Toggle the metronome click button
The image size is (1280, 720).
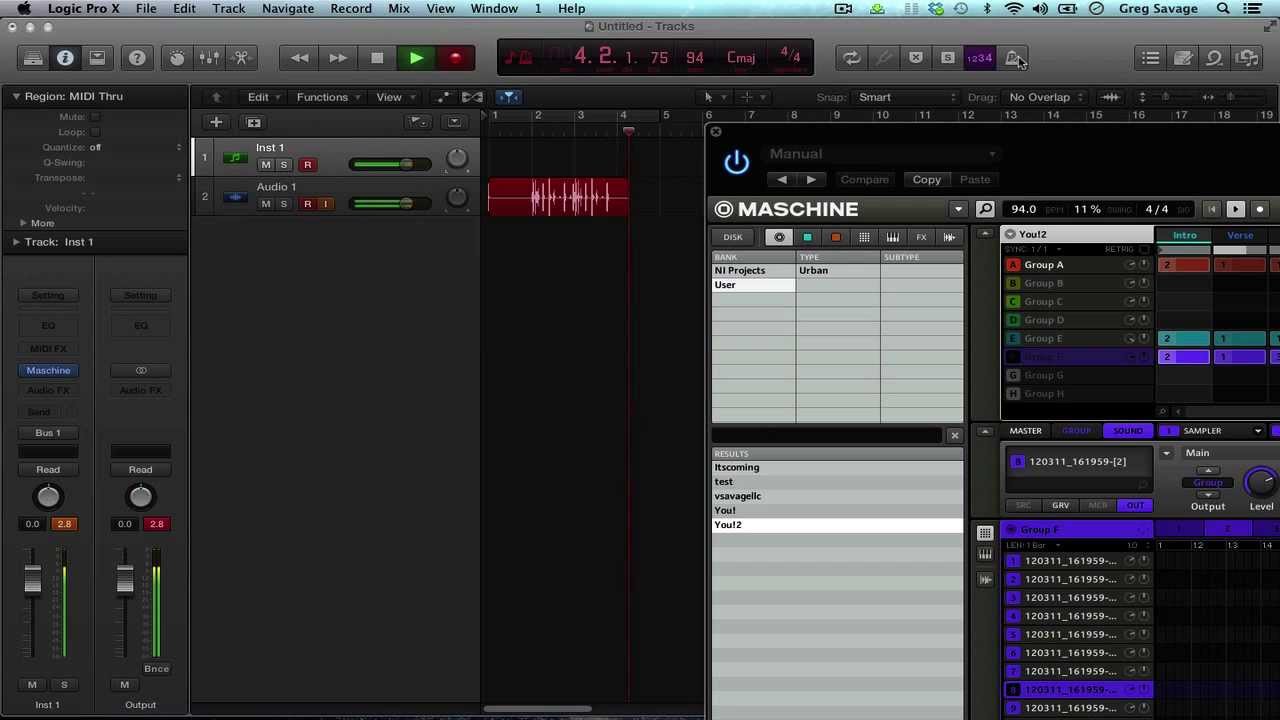pos(1012,58)
